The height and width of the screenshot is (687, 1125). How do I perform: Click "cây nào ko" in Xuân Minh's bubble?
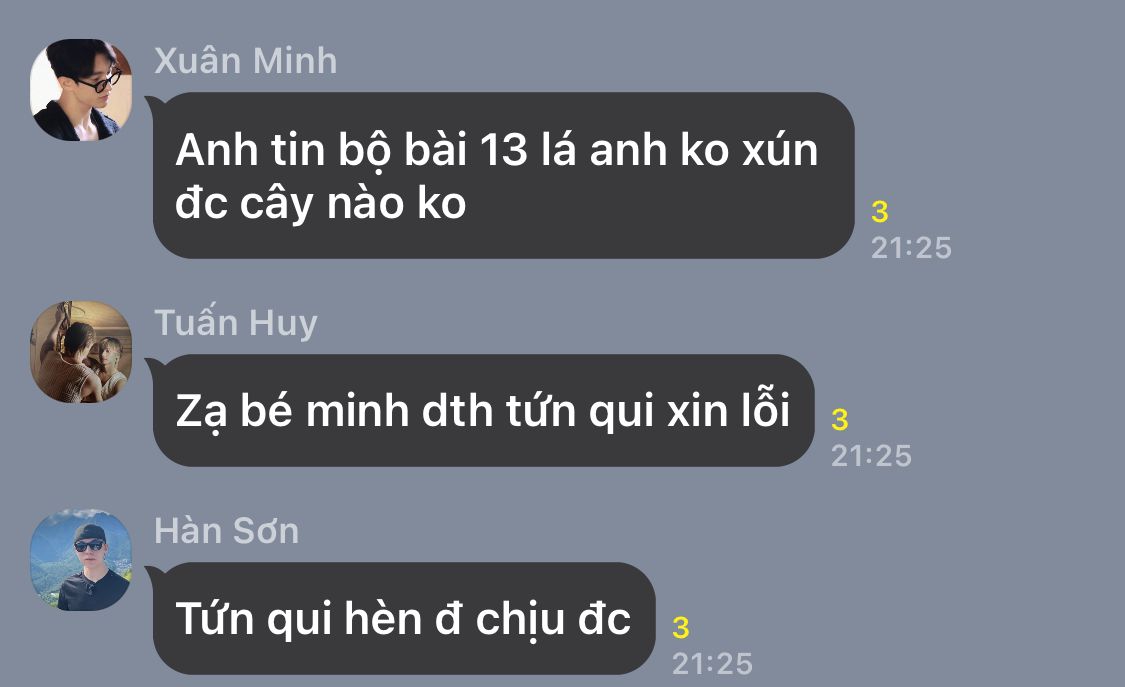353,204
